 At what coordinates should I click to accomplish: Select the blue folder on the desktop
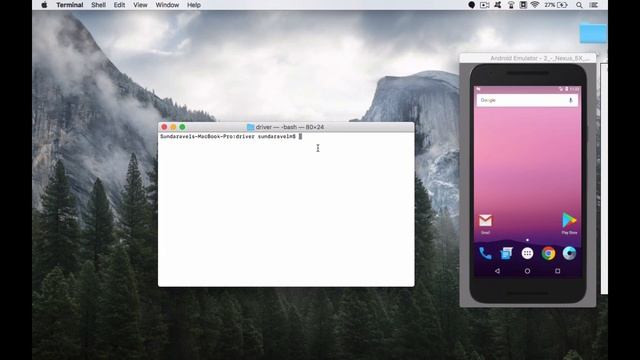click(593, 33)
